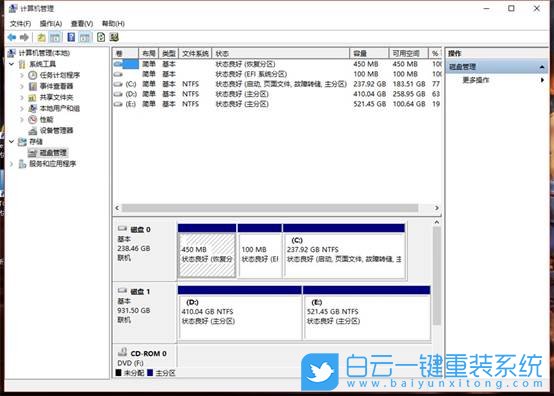Click the 计算机管理 title bar app icon
This screenshot has width=554, height=396.
[x=13, y=8]
